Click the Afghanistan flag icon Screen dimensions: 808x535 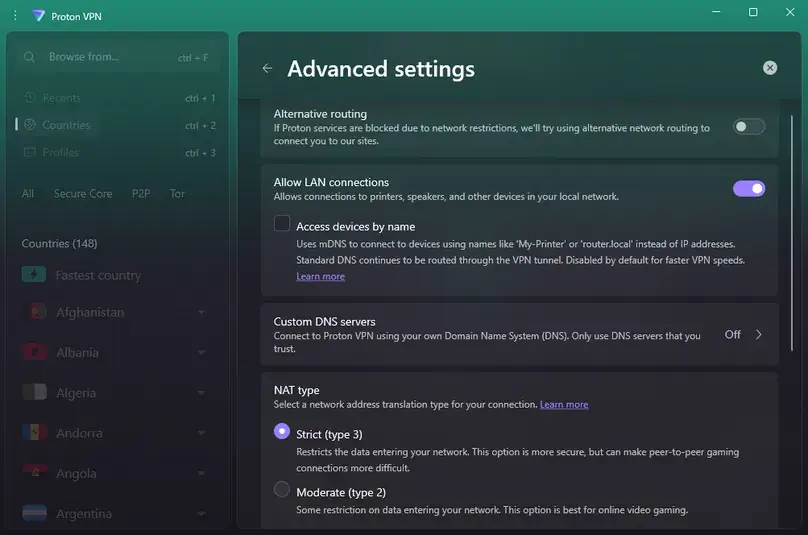tap(35, 312)
